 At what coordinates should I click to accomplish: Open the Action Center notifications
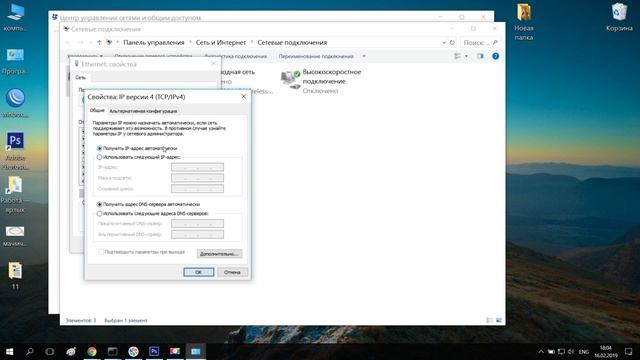[629, 351]
